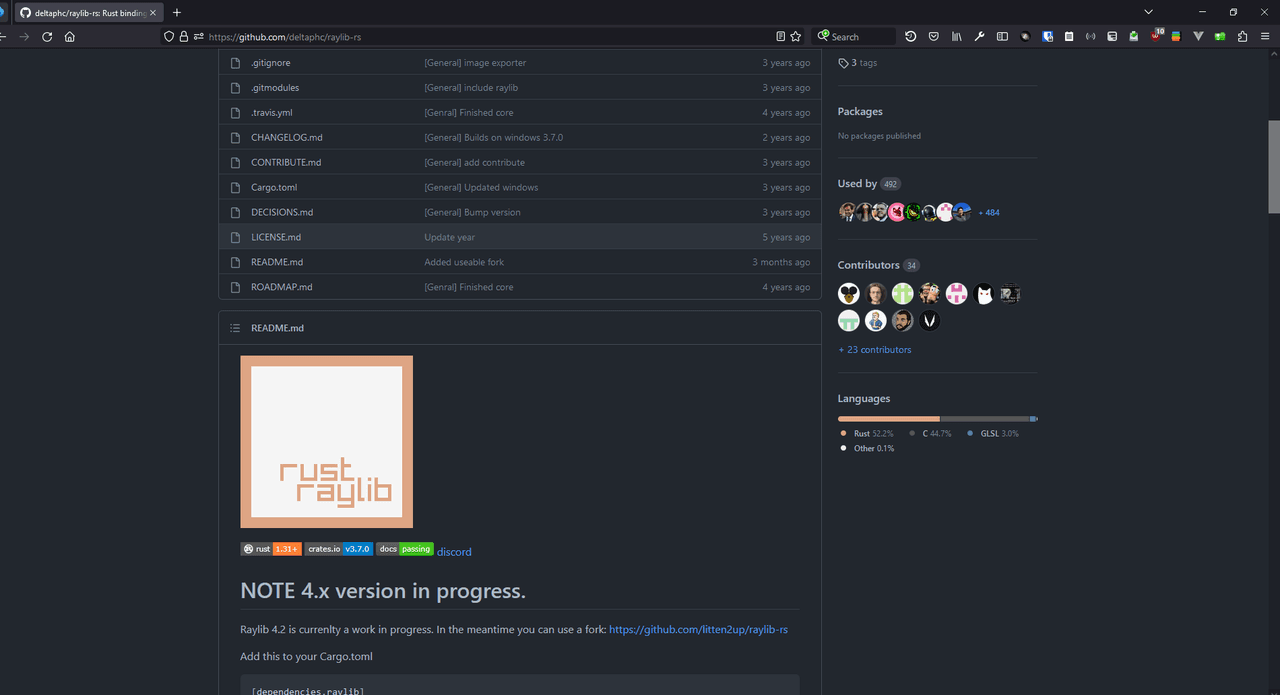Open the Cargo.toml file
This screenshot has width=1280, height=695.
(x=274, y=187)
